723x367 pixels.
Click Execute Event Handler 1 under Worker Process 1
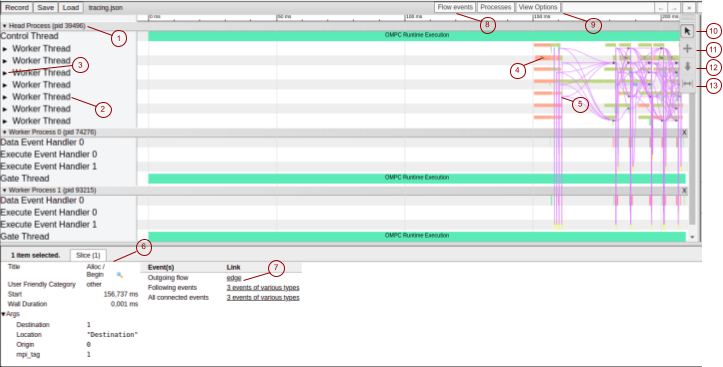[x=49, y=225]
